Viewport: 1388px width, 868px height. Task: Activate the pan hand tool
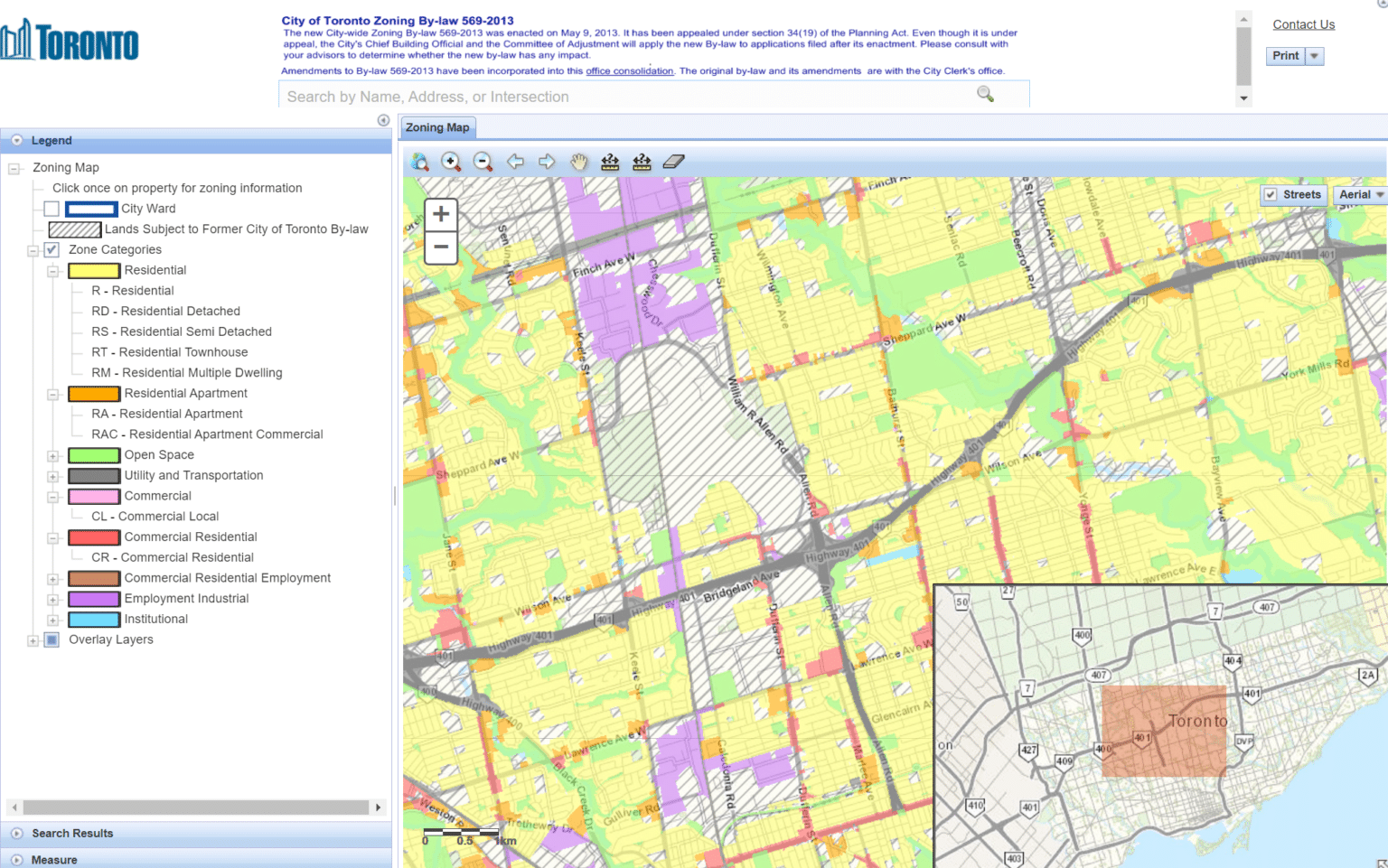click(x=578, y=162)
